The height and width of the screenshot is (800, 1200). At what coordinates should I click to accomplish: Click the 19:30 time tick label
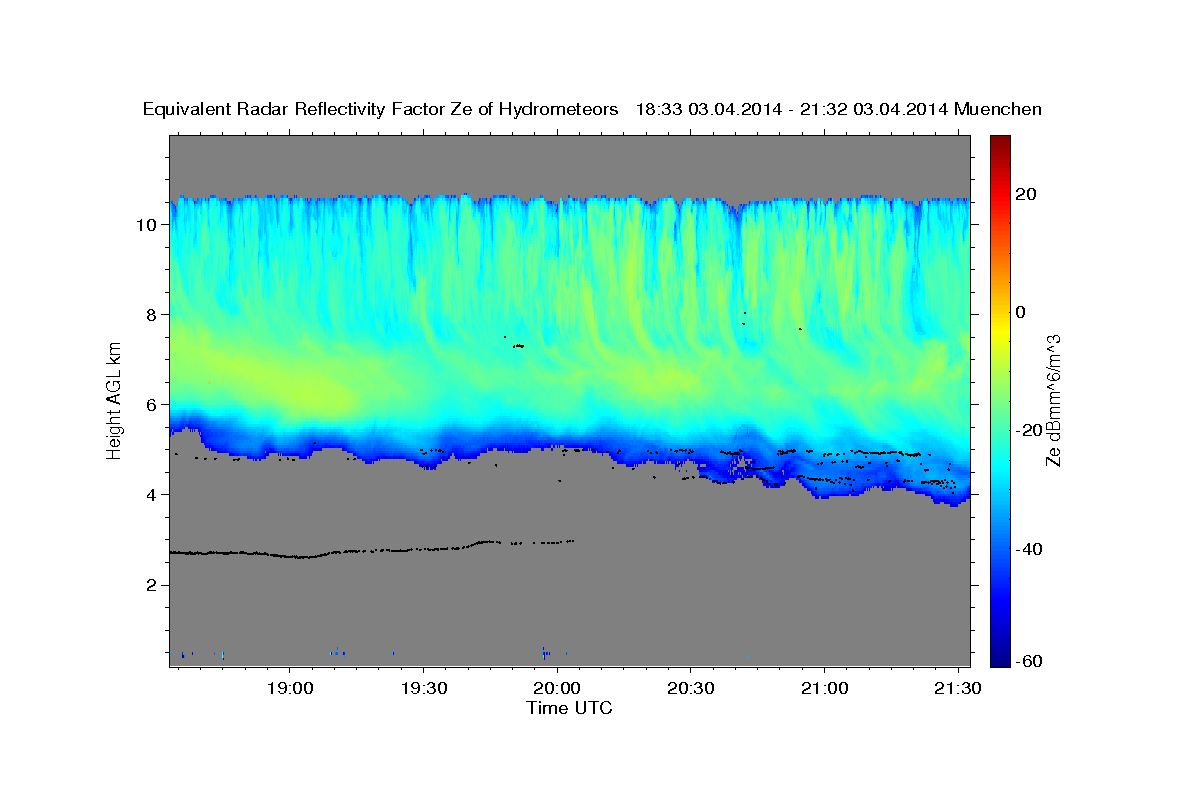[x=423, y=688]
